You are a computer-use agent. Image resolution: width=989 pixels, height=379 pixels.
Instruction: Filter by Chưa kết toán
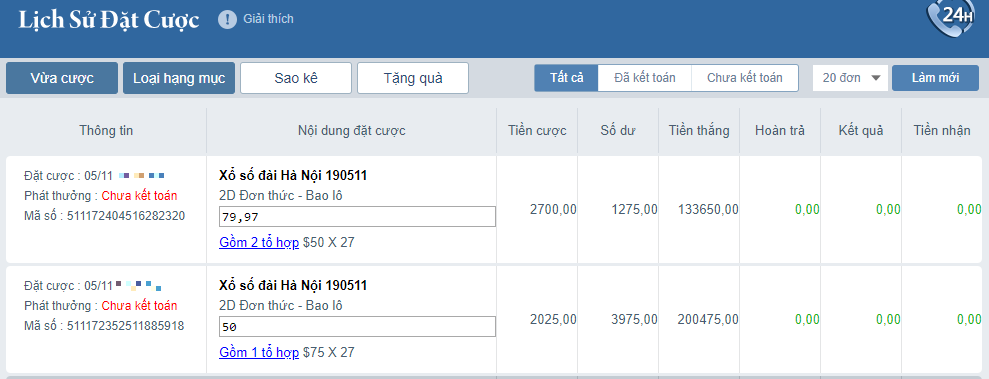pyautogui.click(x=745, y=78)
